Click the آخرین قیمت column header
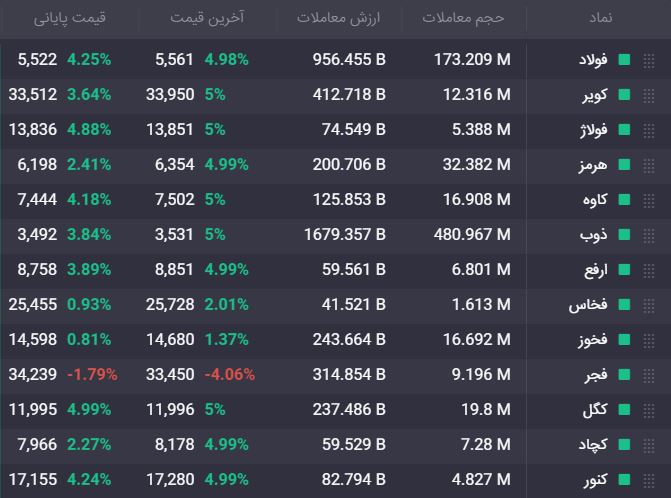 click(x=207, y=18)
